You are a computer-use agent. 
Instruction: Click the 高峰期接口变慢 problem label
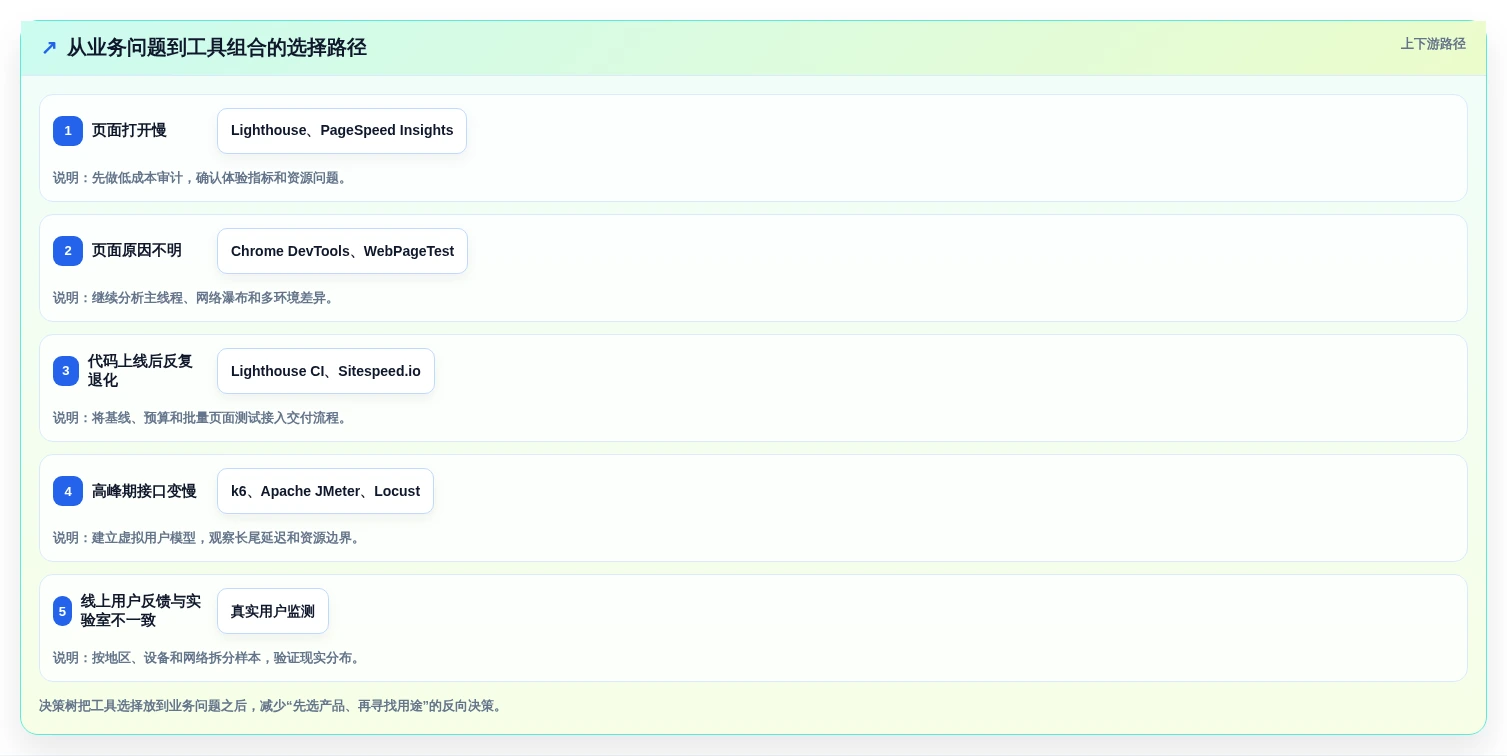[x=144, y=491]
